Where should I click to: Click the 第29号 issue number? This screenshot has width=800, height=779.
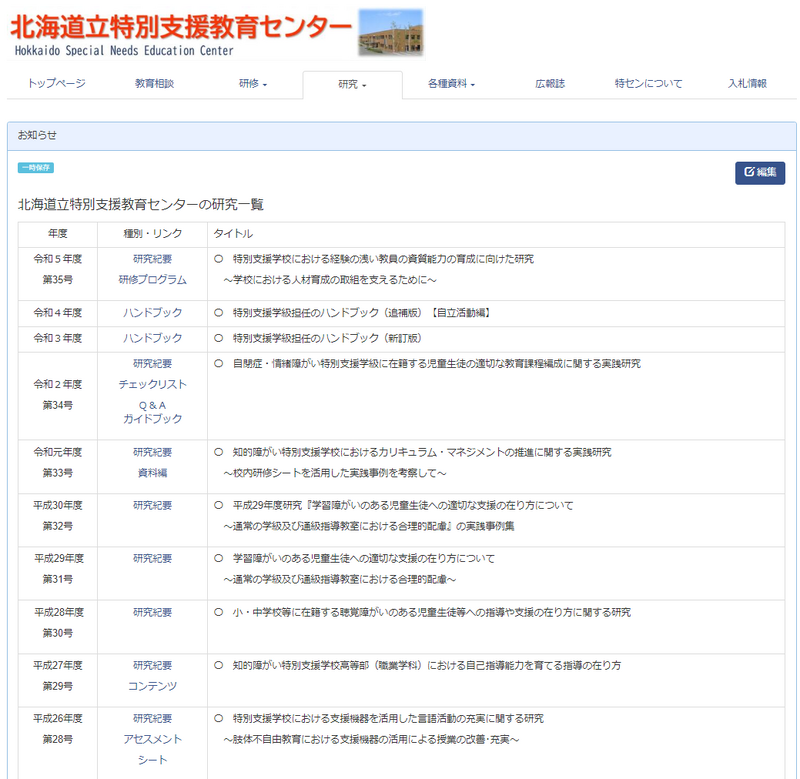point(58,686)
